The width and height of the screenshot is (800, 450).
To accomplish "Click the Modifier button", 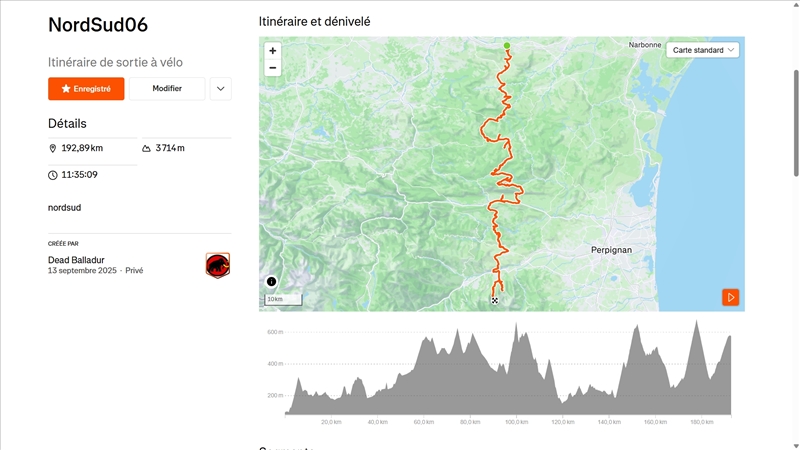I will [167, 89].
